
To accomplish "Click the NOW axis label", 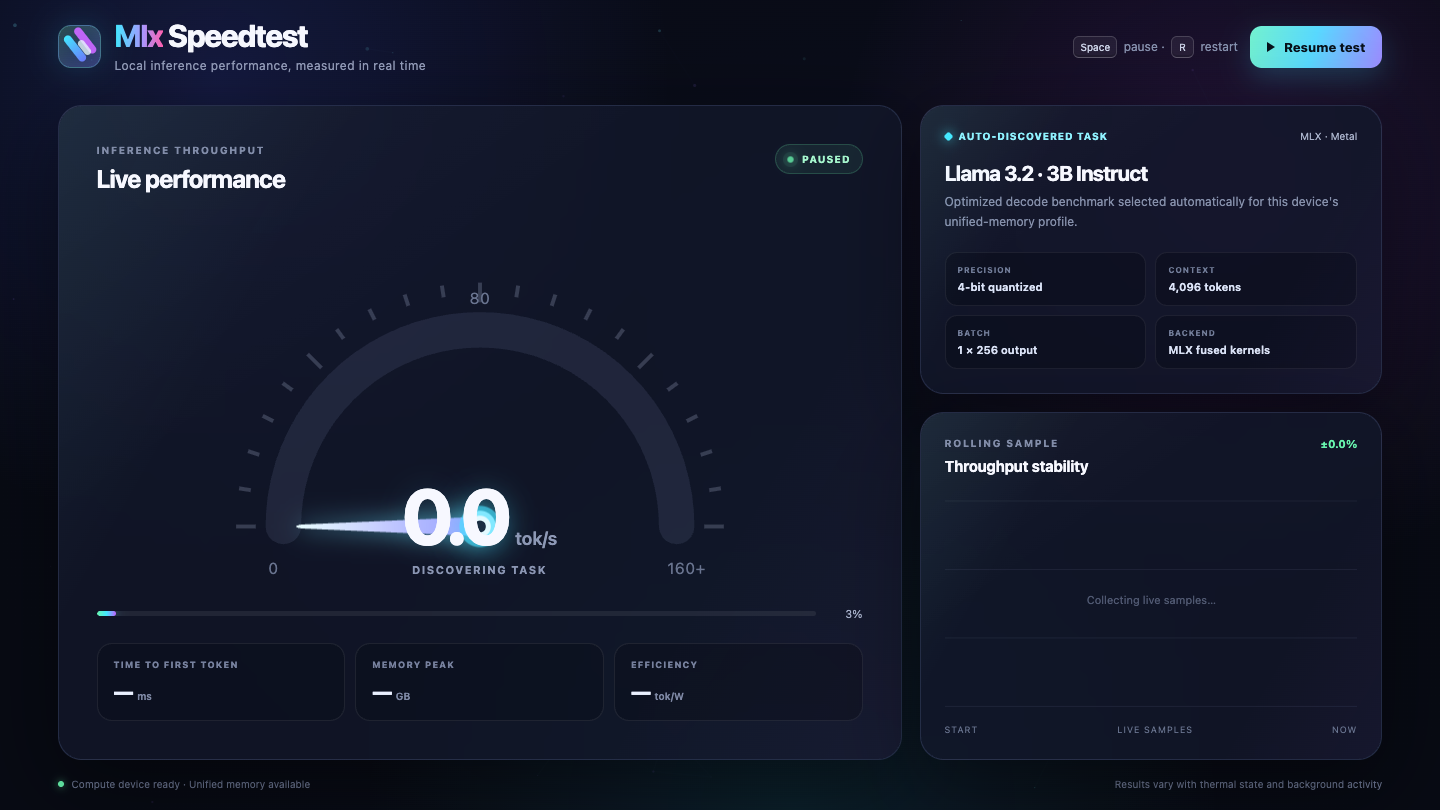I will 1344,730.
